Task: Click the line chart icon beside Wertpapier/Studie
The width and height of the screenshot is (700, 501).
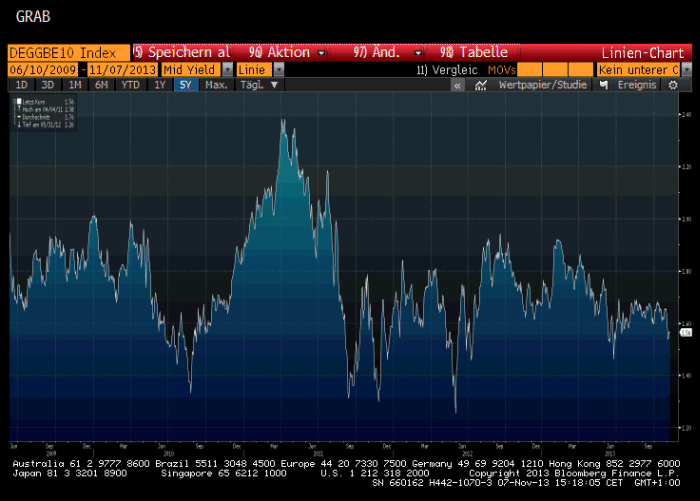Action: click(480, 86)
